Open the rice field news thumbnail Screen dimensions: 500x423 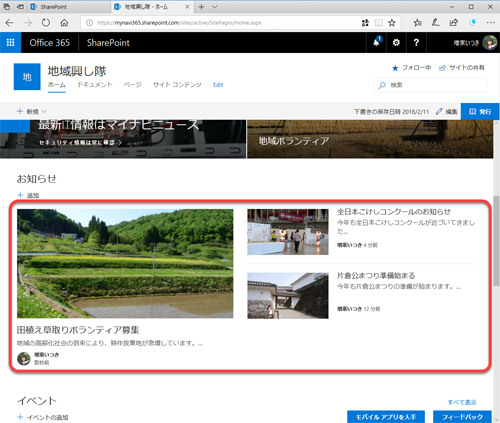coord(125,263)
